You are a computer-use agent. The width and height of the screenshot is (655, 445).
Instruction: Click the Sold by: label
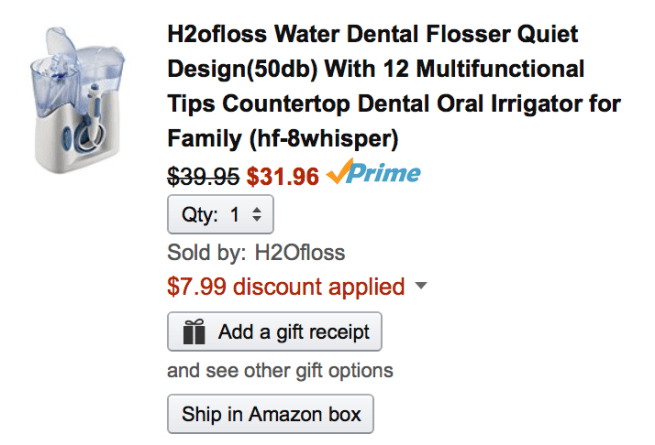pyautogui.click(x=206, y=252)
